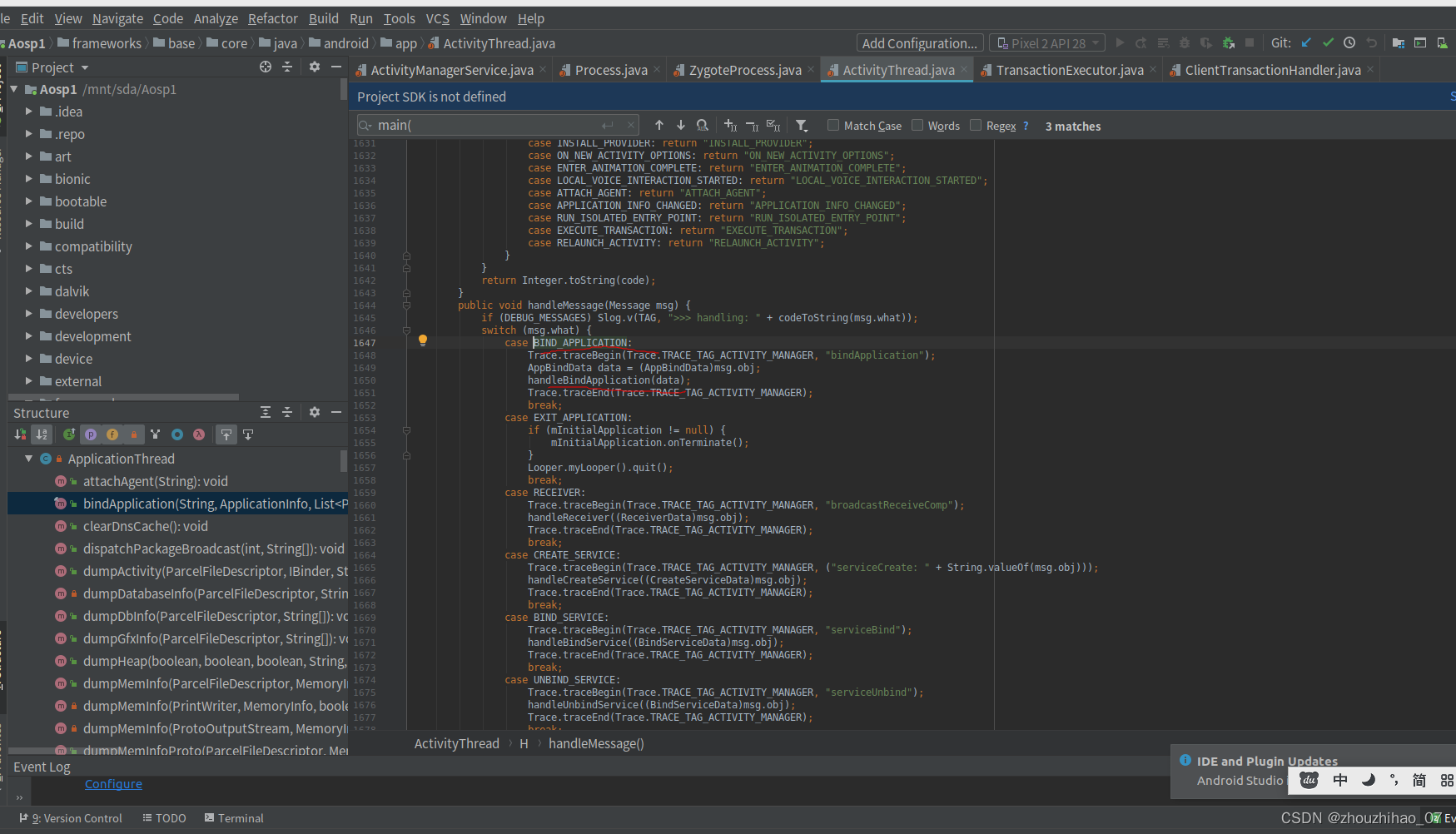The height and width of the screenshot is (834, 1456).
Task: Click Git commit checkmark icon
Action: tap(1328, 42)
